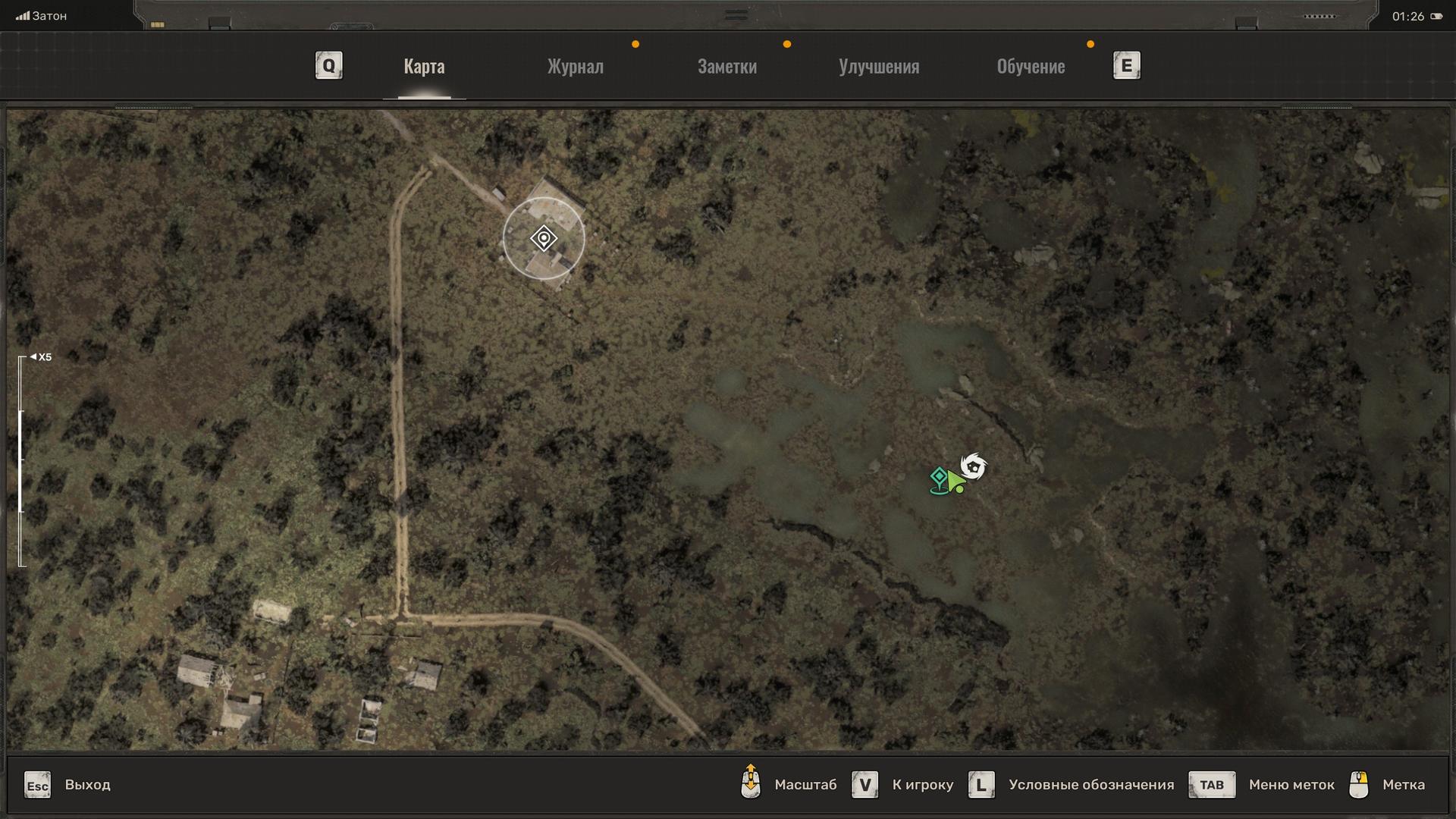Select the circled diamond location marker
The width and height of the screenshot is (1456, 819).
(544, 239)
